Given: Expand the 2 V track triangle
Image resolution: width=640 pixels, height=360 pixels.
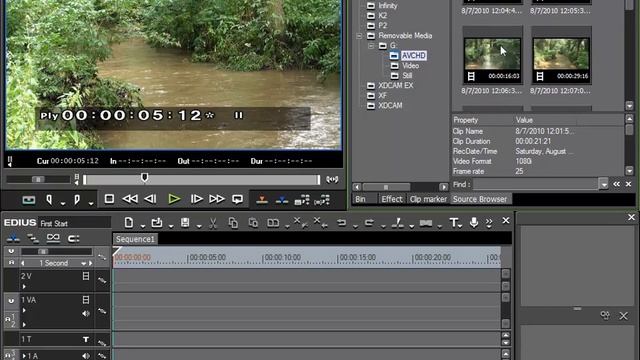Looking at the screenshot, I should point(24,287).
